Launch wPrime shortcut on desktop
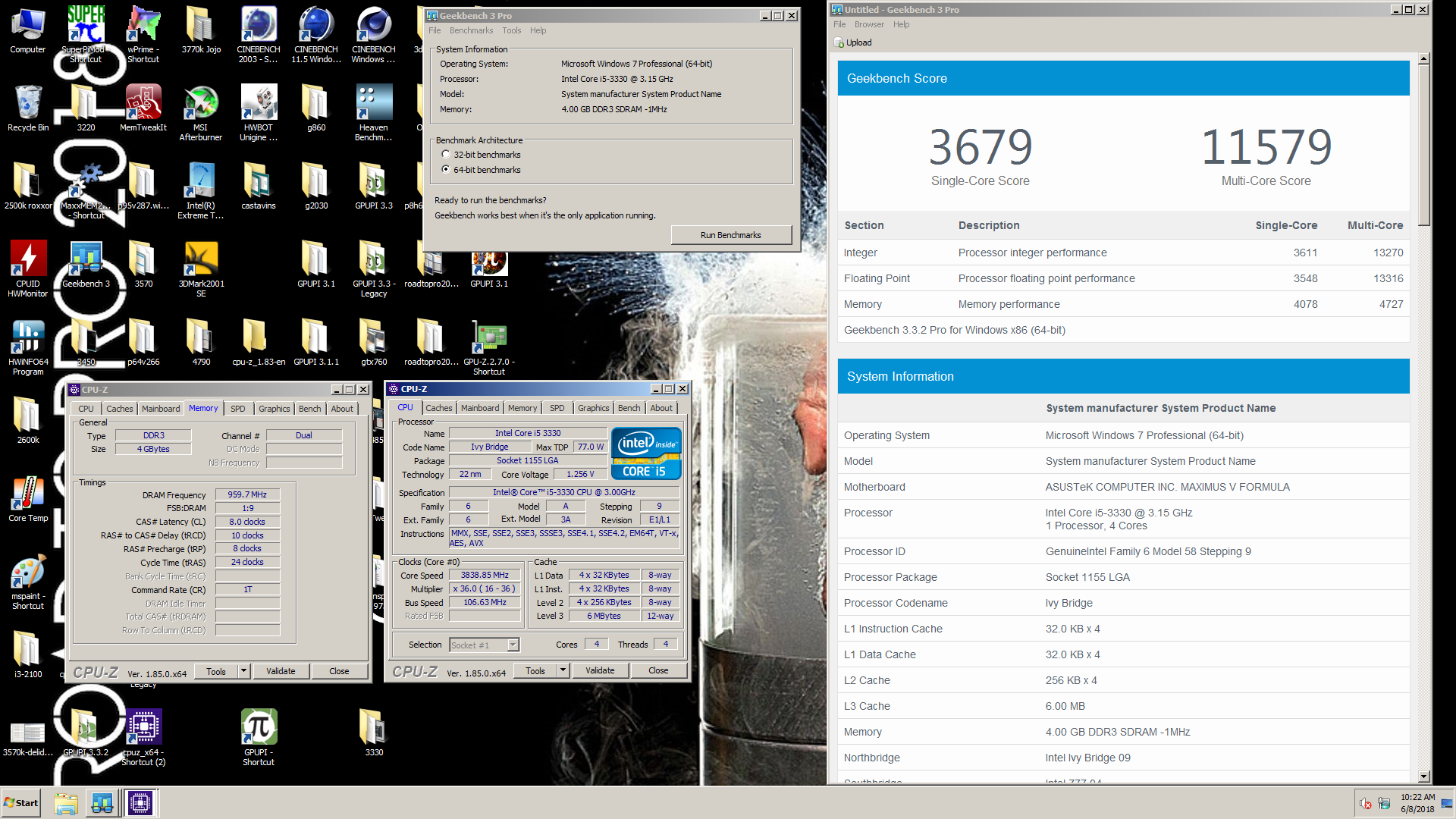 (x=143, y=33)
